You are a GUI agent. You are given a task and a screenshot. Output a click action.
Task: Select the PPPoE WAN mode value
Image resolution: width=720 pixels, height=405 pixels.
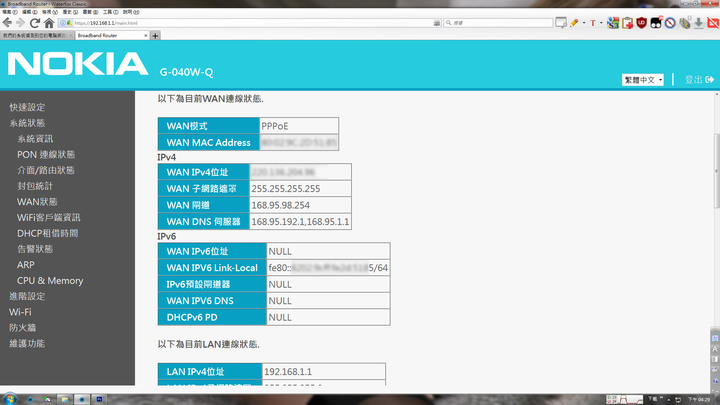pos(275,126)
